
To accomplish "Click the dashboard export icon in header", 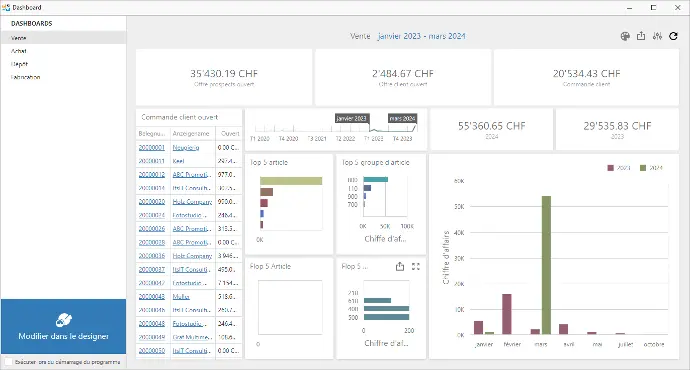I will pyautogui.click(x=641, y=36).
